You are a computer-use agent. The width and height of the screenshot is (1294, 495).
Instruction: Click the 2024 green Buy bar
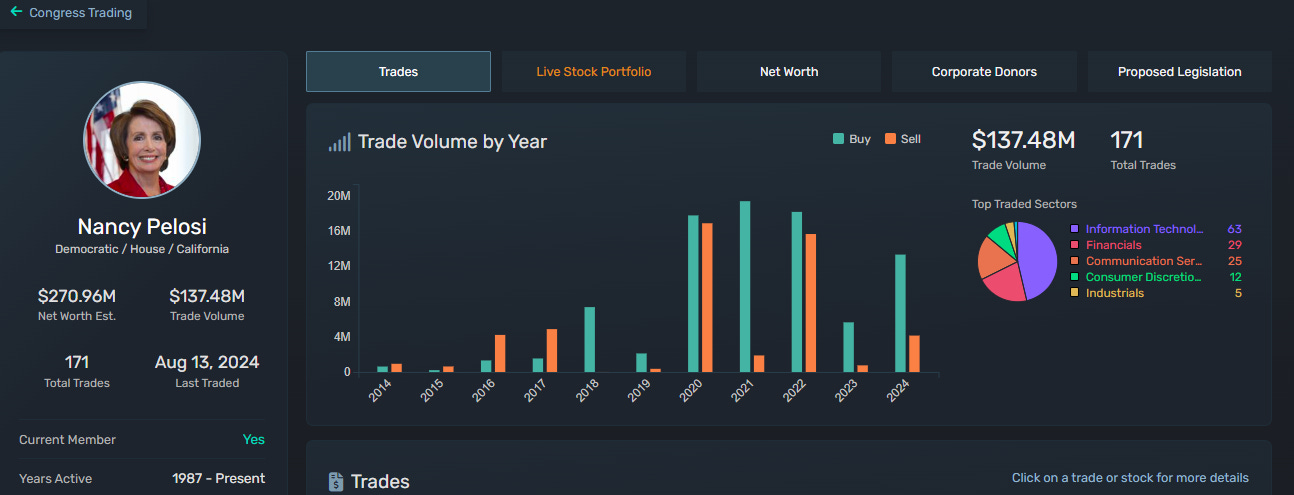[900, 314]
